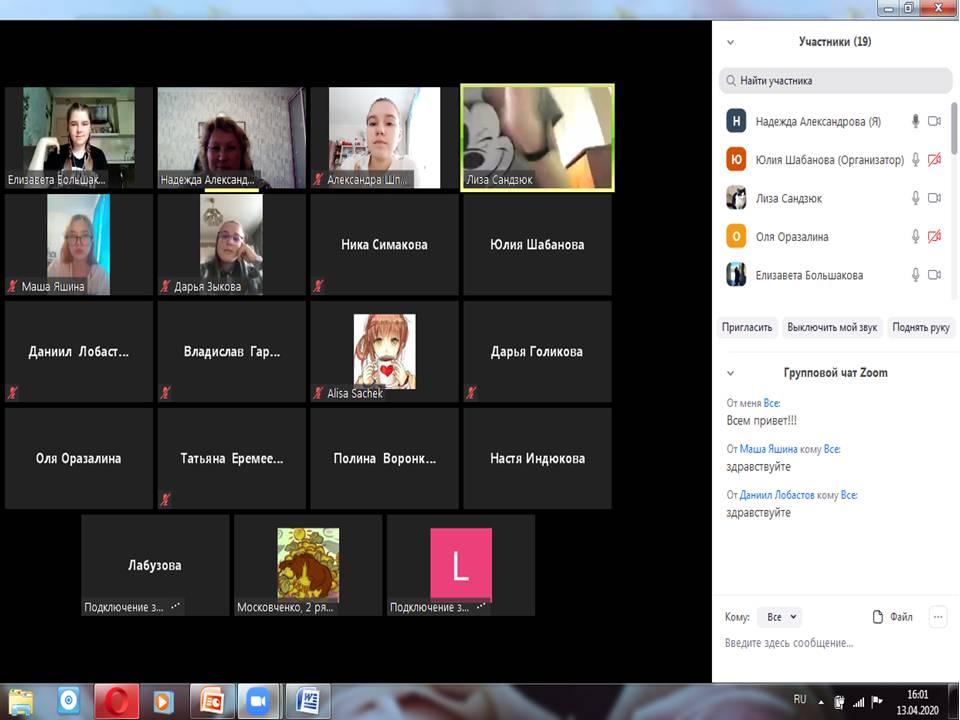Screen dimensions: 960x720
Task: Toggle mute with Выключить мой звук
Action: pyautogui.click(x=831, y=327)
